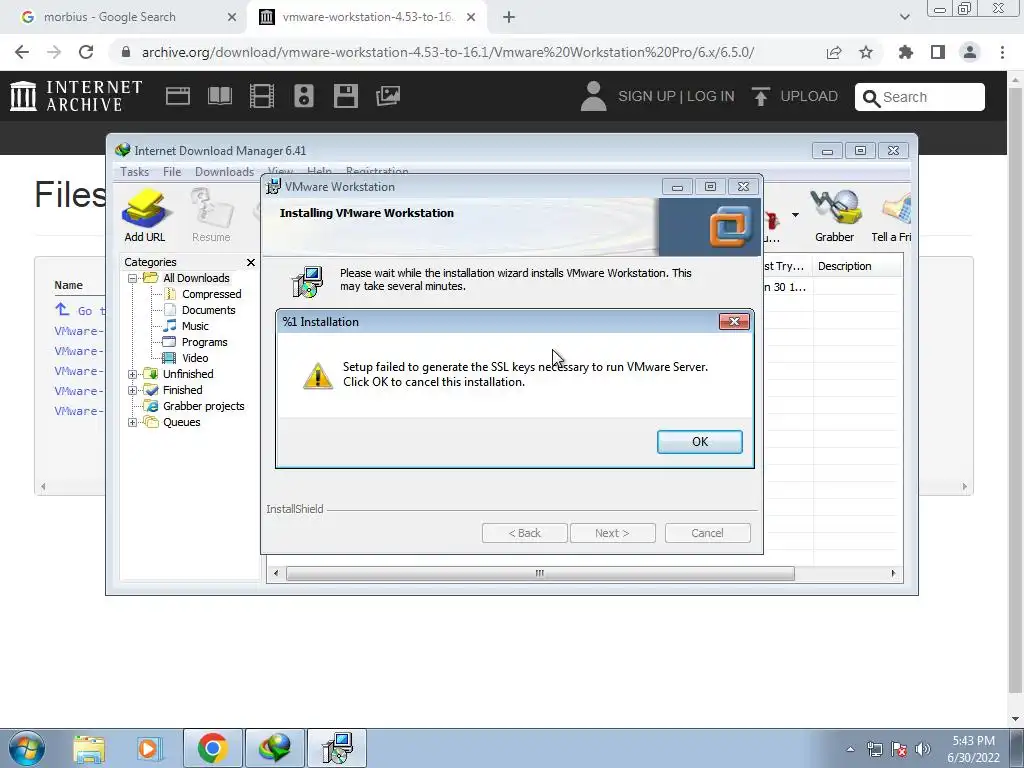1024x768 pixels.
Task: Open the File menu in IDM
Action: point(172,171)
